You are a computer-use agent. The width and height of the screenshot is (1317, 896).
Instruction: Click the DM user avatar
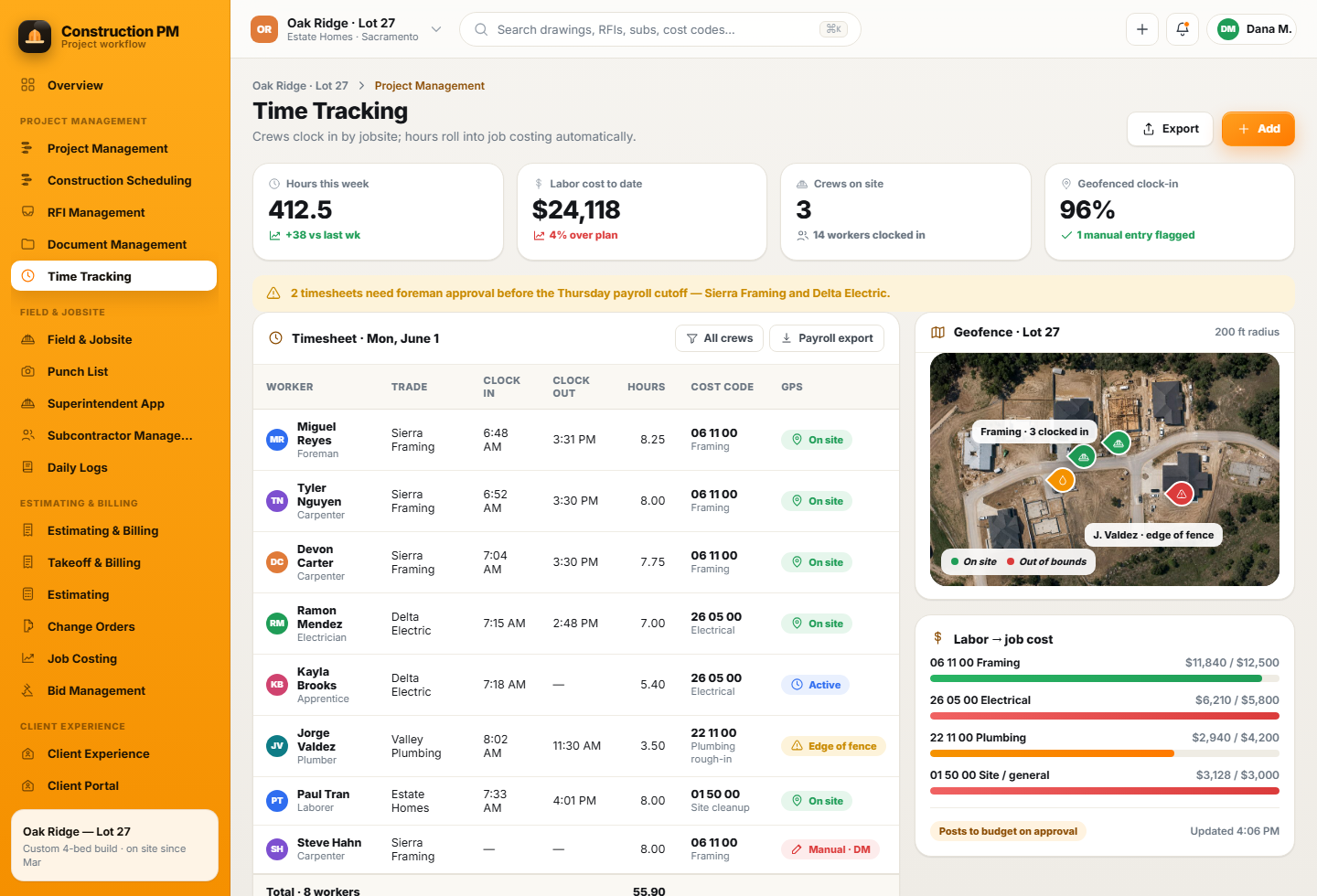click(1227, 29)
